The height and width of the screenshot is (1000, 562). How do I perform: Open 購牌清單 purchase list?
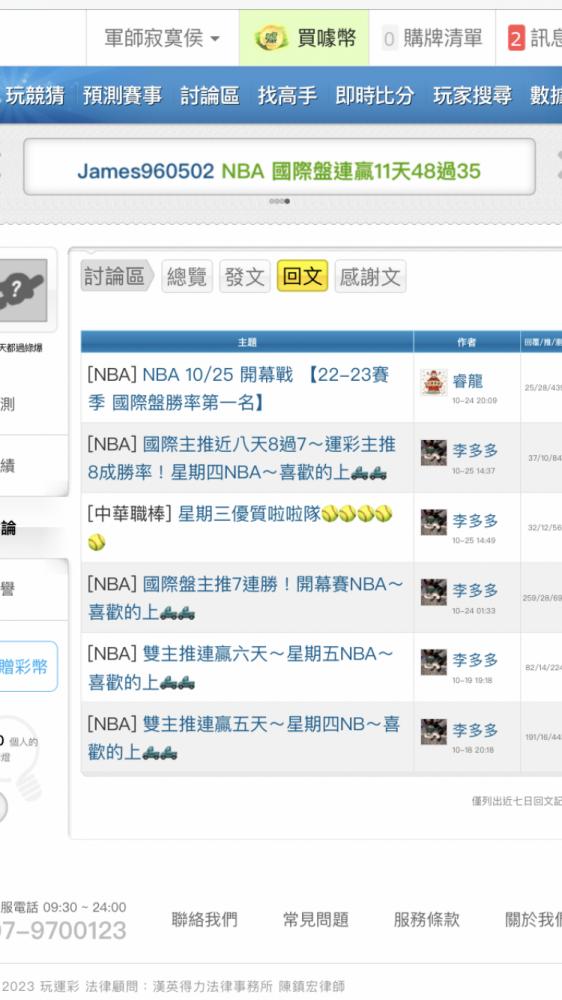point(443,38)
